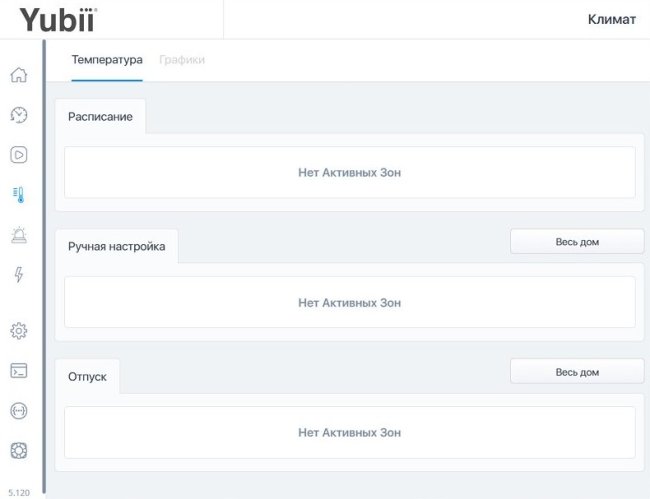Image resolution: width=650 pixels, height=499 pixels.
Task: Select the Climate thermometer icon
Action: (x=18, y=194)
